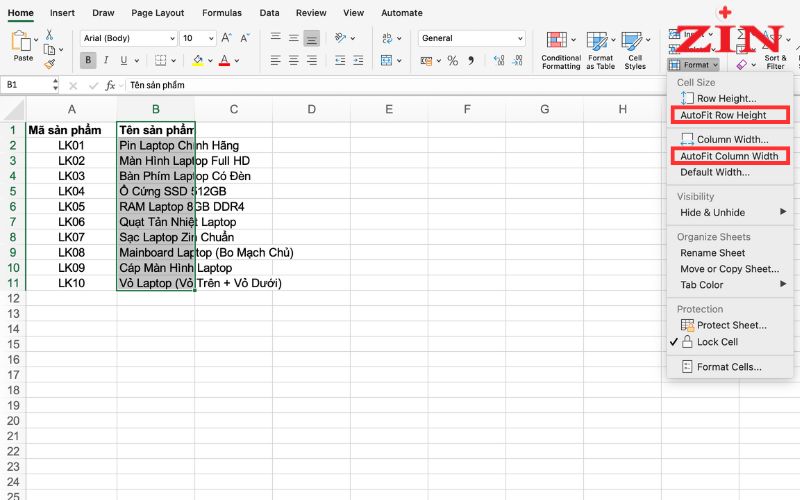
Task: Increase indent
Action: (358, 61)
